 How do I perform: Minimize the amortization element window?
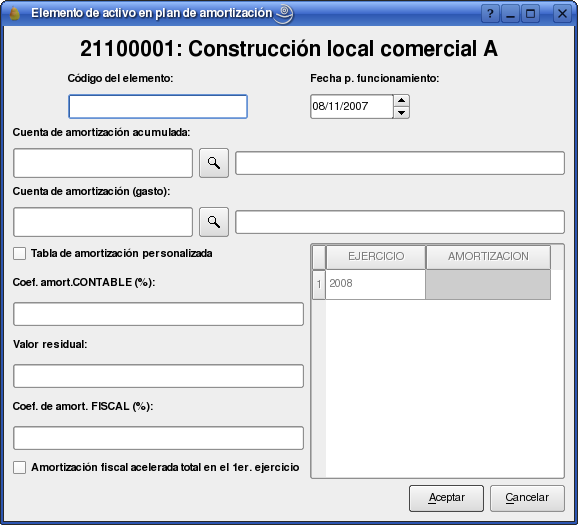click(x=510, y=14)
